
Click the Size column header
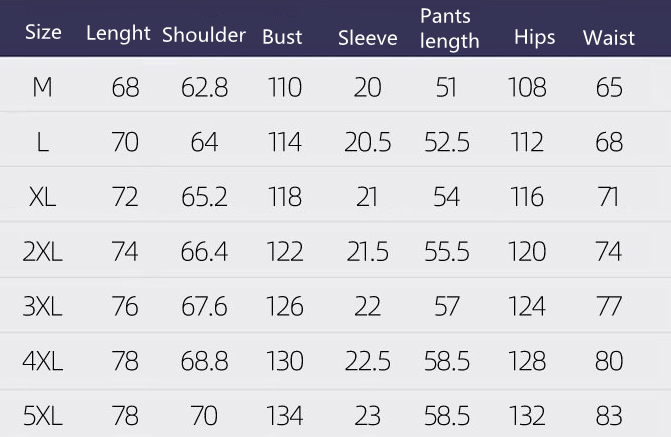tap(43, 32)
